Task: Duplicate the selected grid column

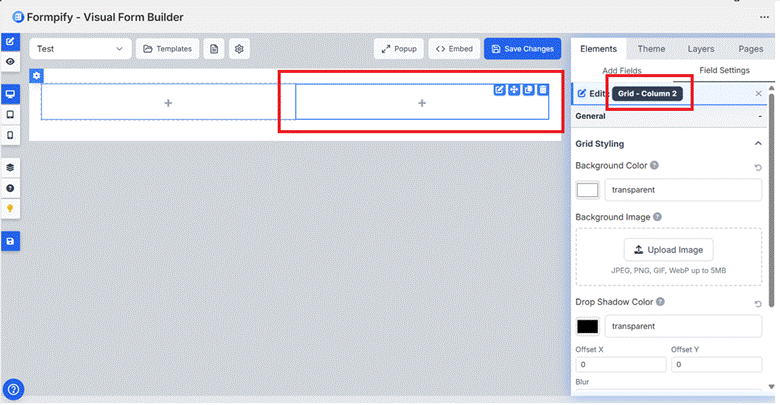Action: click(528, 90)
